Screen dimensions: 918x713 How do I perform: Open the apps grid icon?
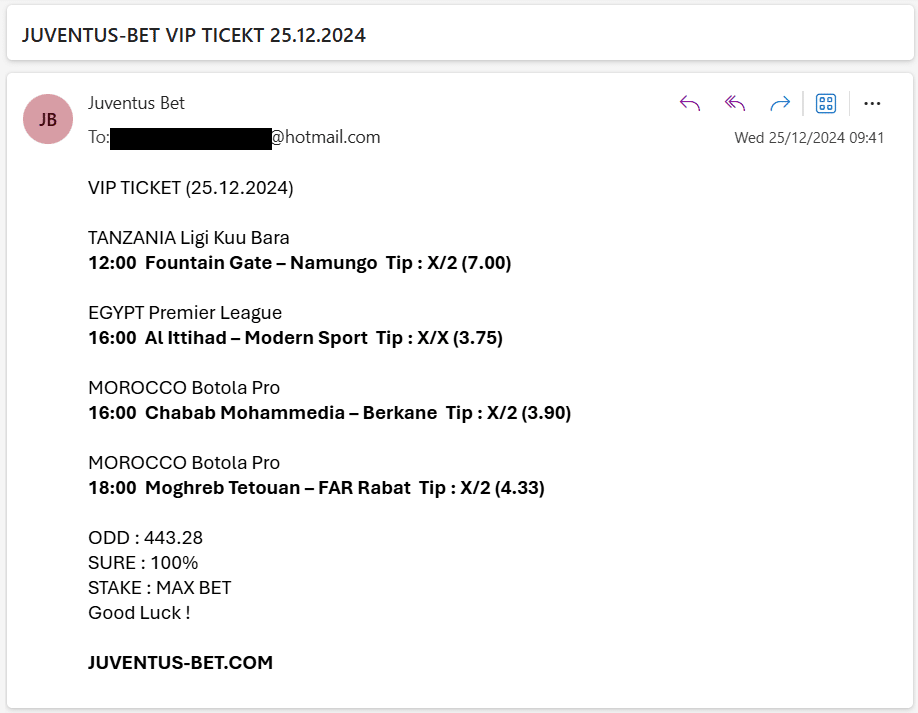(826, 104)
